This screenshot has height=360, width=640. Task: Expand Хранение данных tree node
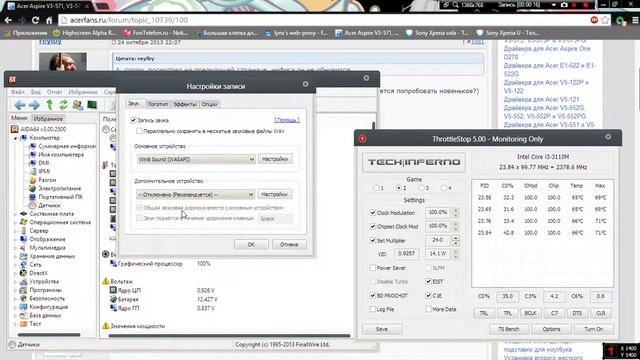tap(16, 256)
